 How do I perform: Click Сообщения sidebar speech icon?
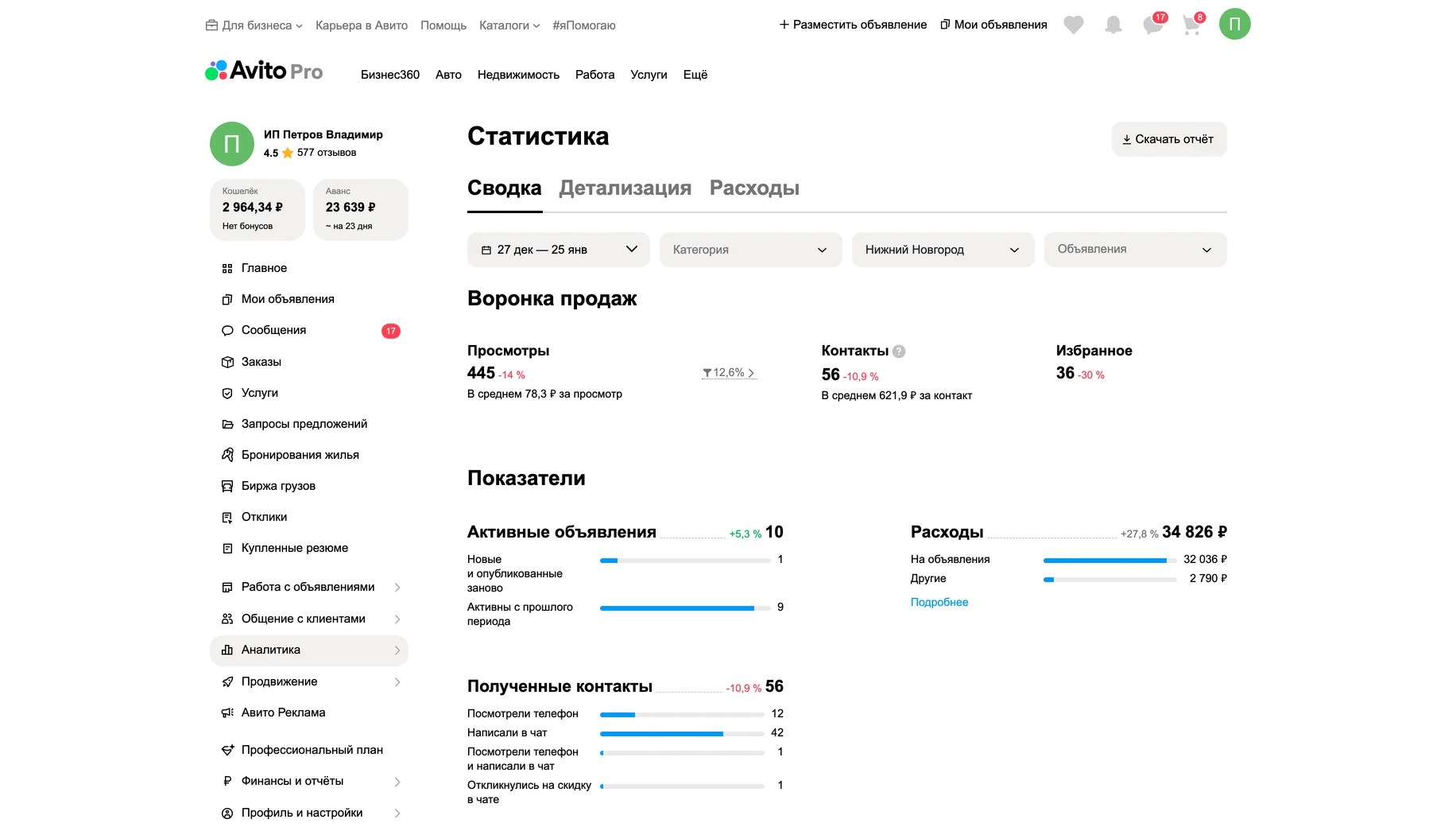pos(227,331)
